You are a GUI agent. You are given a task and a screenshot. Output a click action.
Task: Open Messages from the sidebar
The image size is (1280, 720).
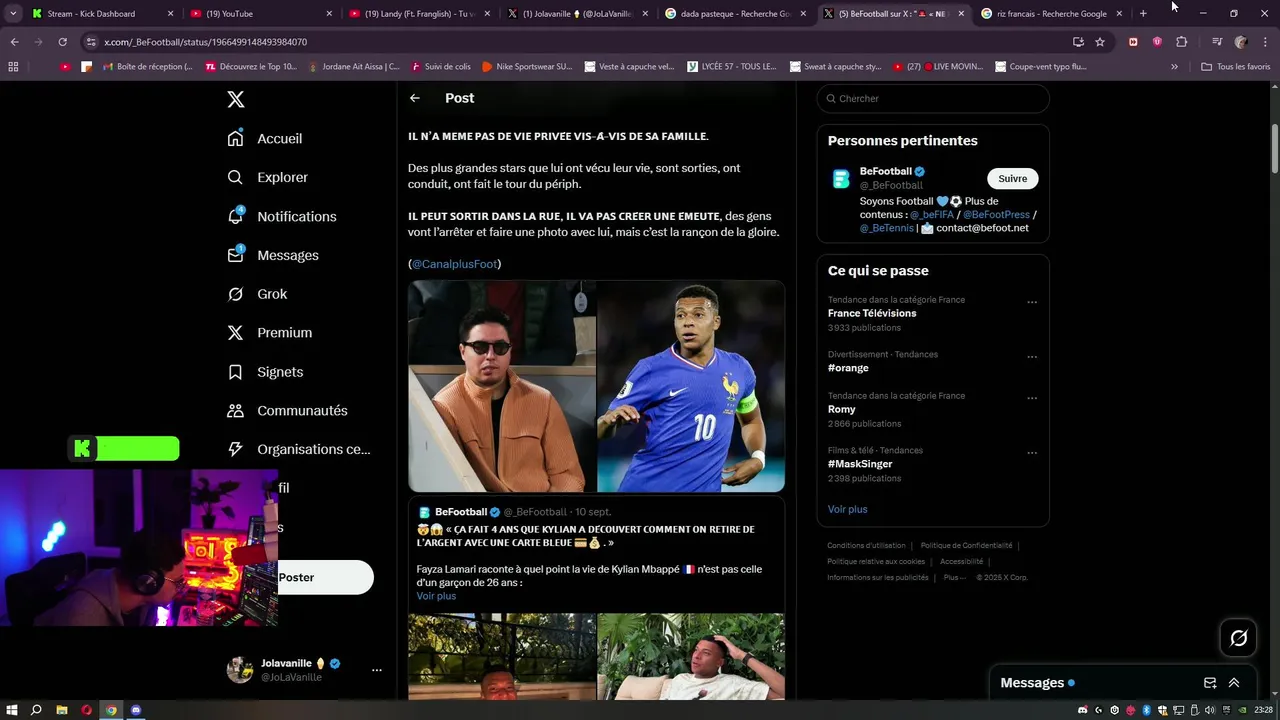click(x=273, y=255)
